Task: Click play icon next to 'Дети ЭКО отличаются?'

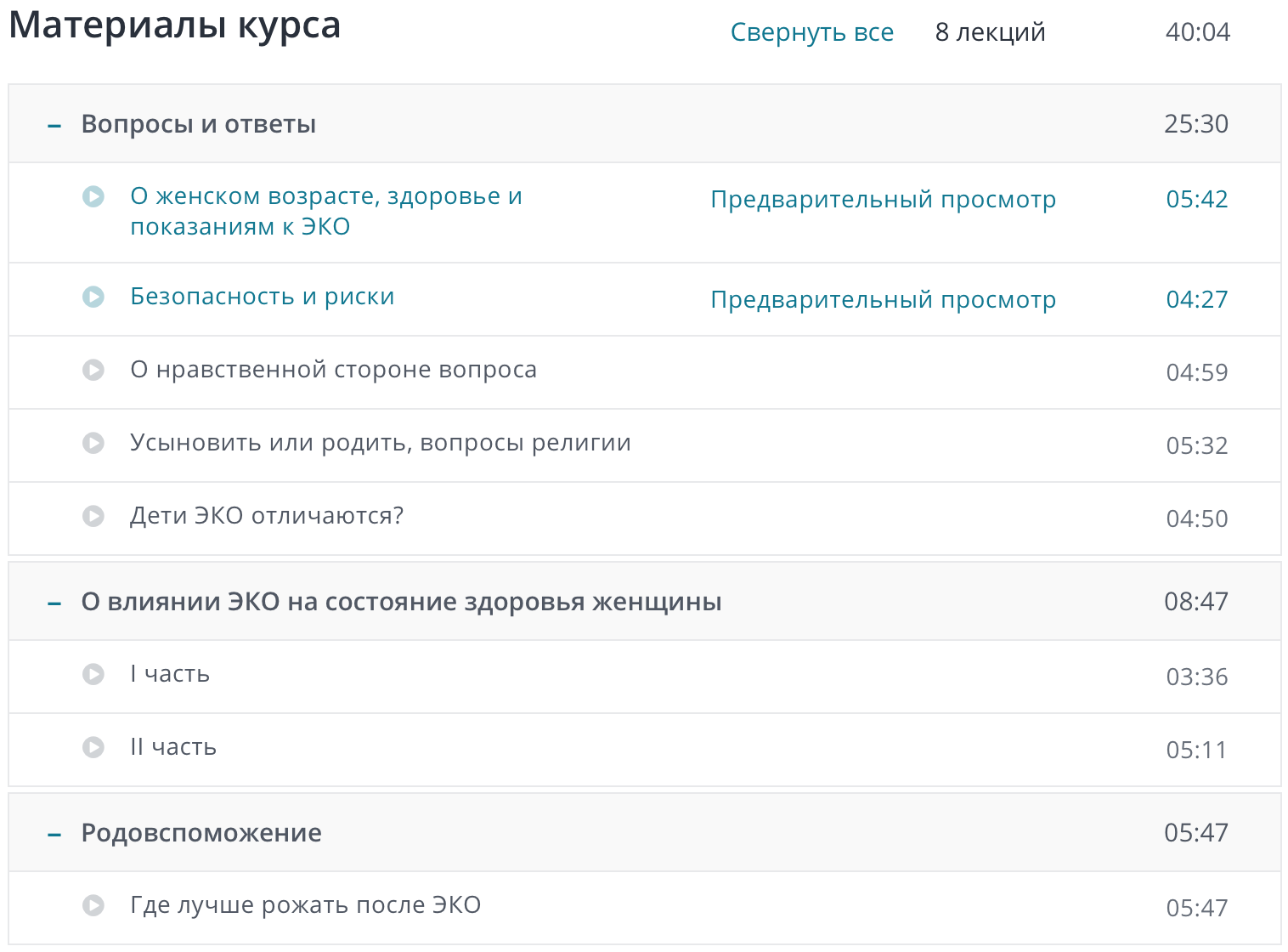Action: [93, 516]
